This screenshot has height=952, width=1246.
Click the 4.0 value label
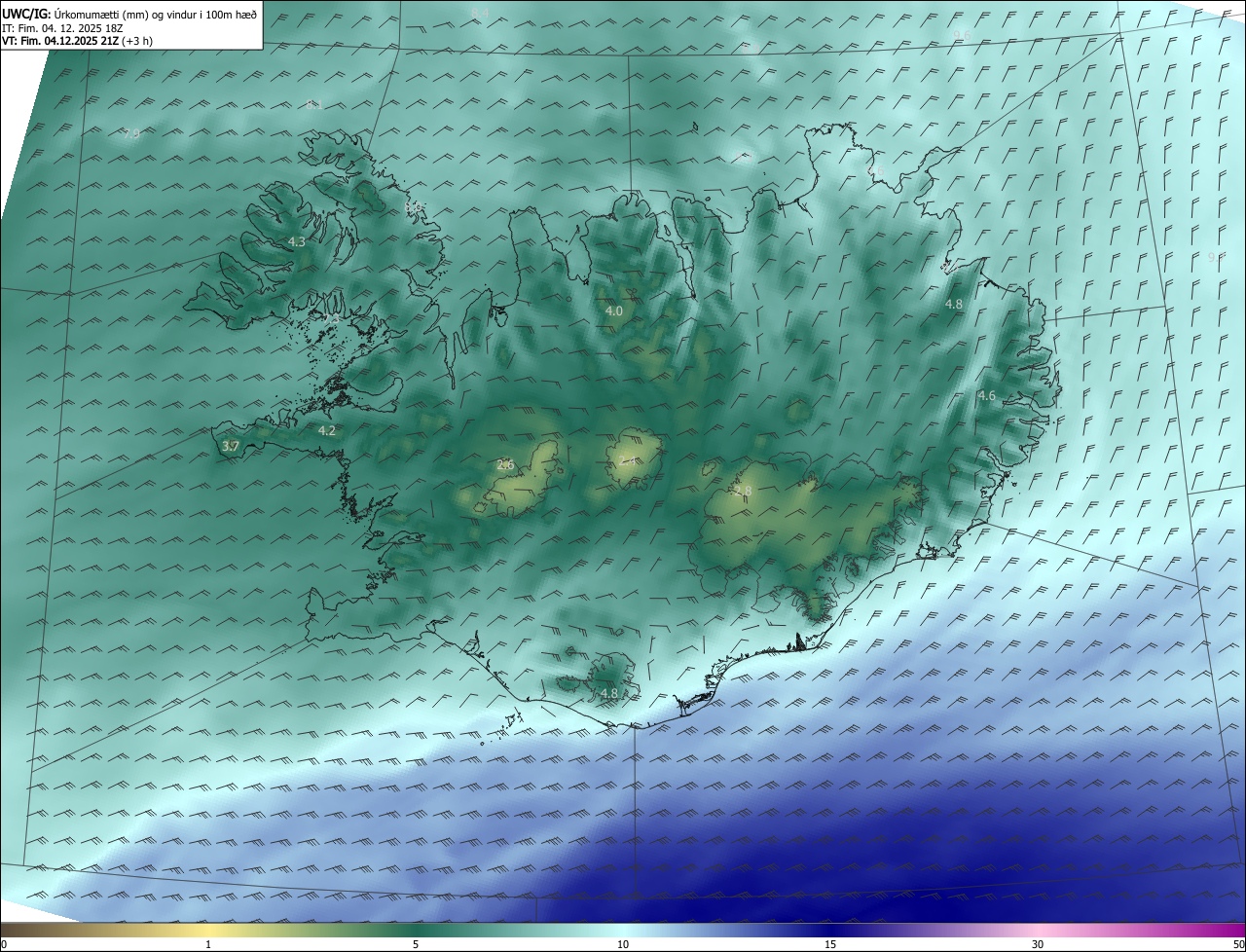(614, 311)
